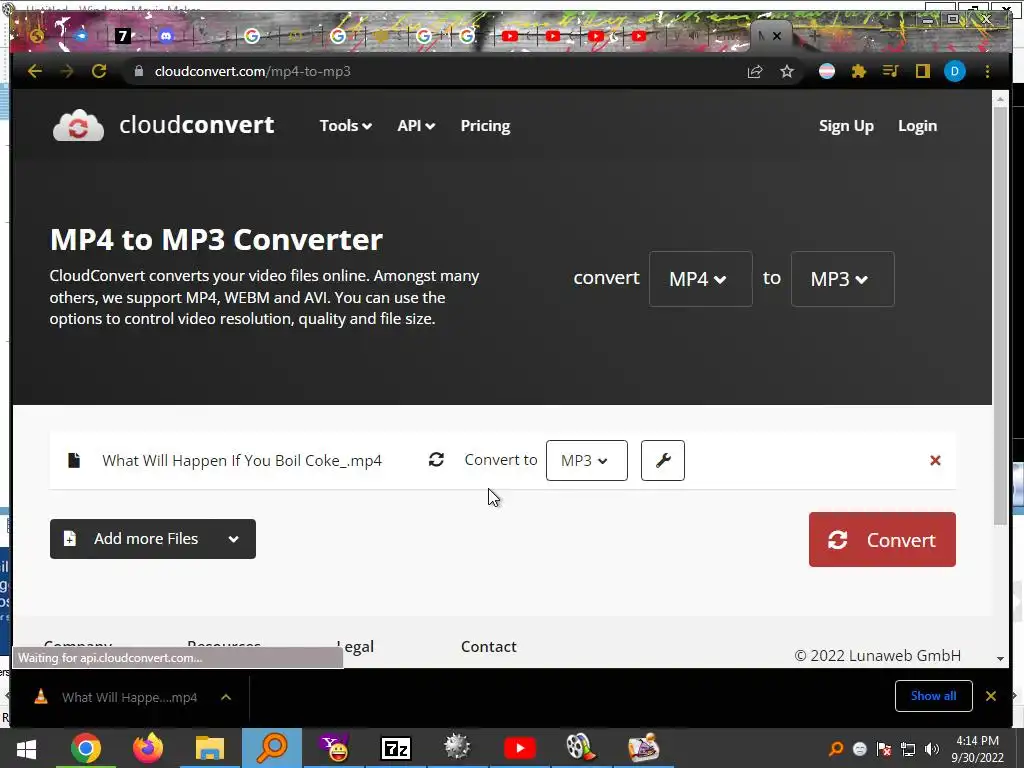
Task: Close the current cloudconvert tab
Action: pyautogui.click(x=776, y=36)
